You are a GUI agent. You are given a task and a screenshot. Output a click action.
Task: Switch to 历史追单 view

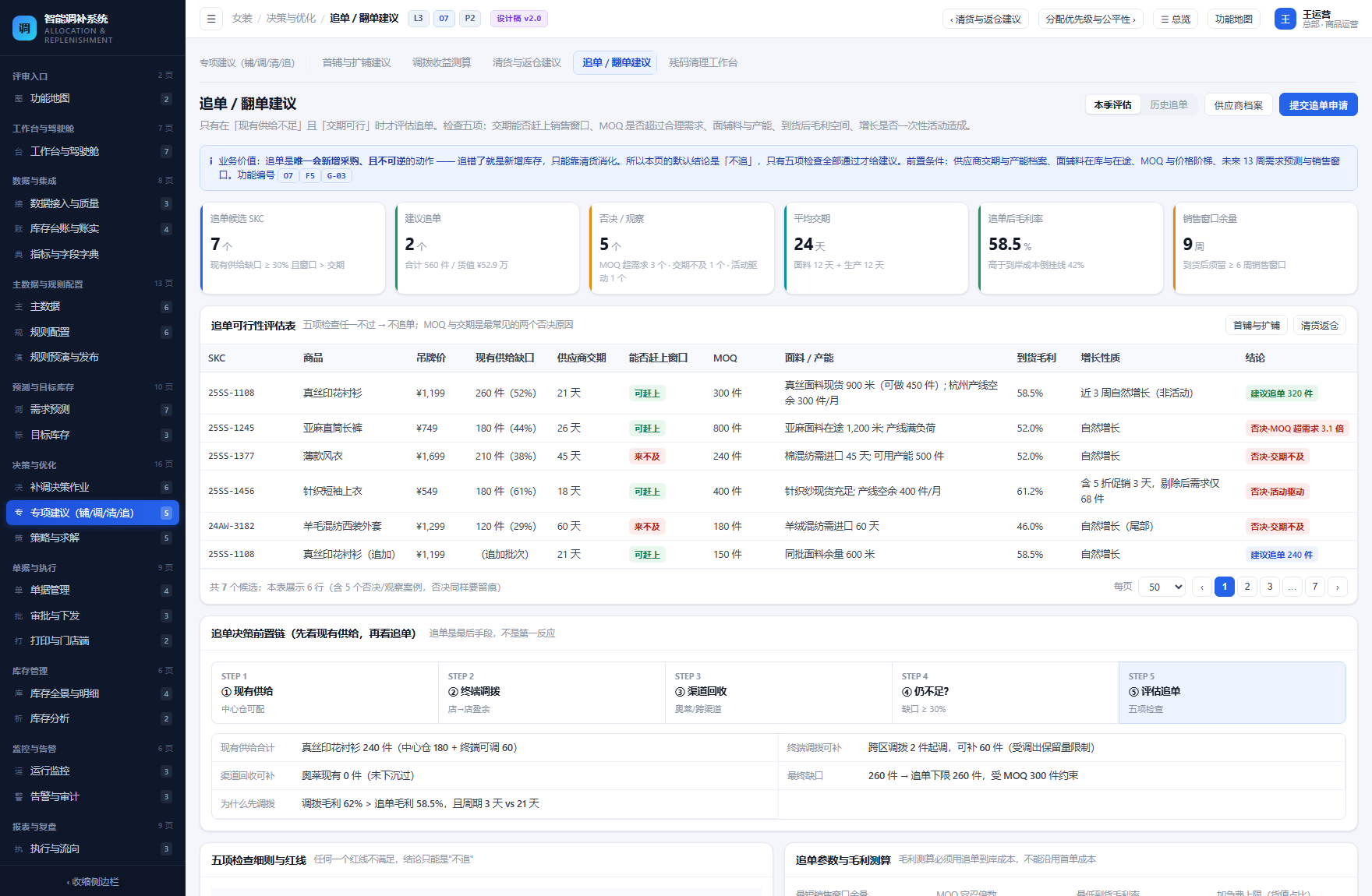[x=1169, y=105]
